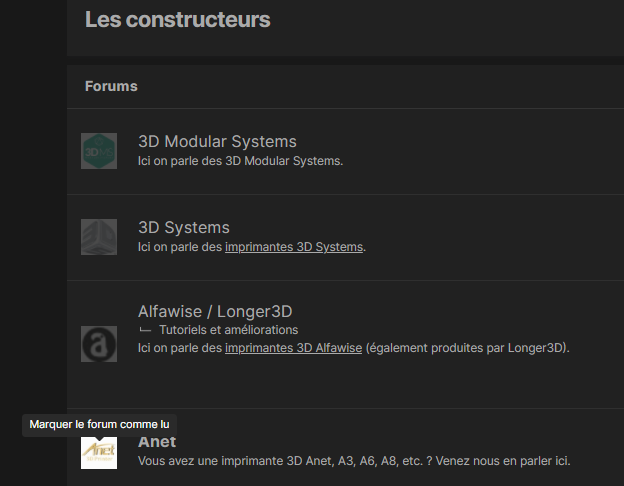Click the 3D Modular Systems description text

coord(240,160)
